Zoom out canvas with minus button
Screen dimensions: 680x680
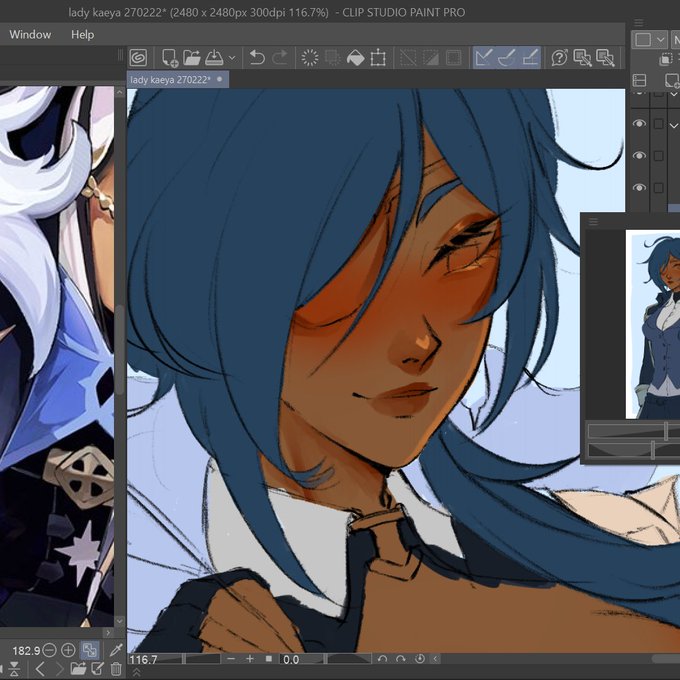click(231, 659)
